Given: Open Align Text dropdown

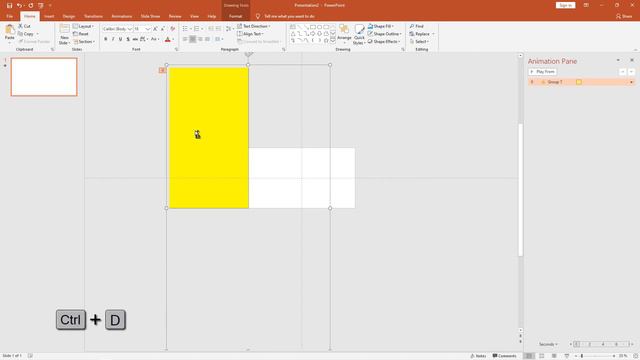Looking at the screenshot, I should (250, 34).
